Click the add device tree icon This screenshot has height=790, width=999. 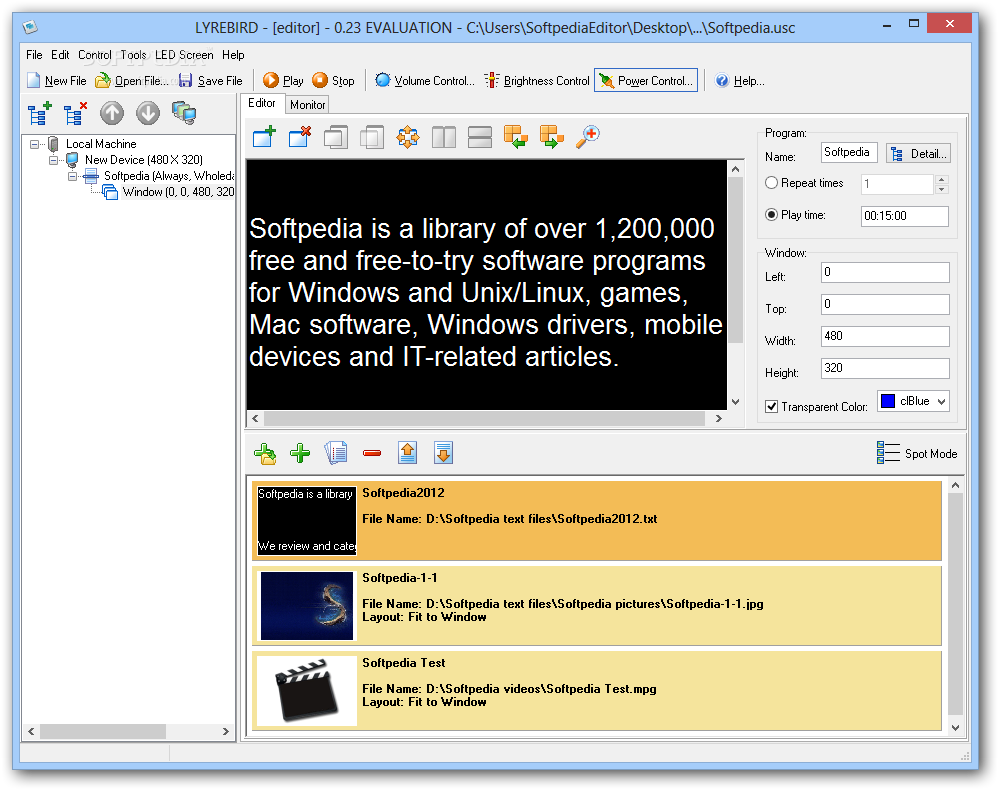40,113
